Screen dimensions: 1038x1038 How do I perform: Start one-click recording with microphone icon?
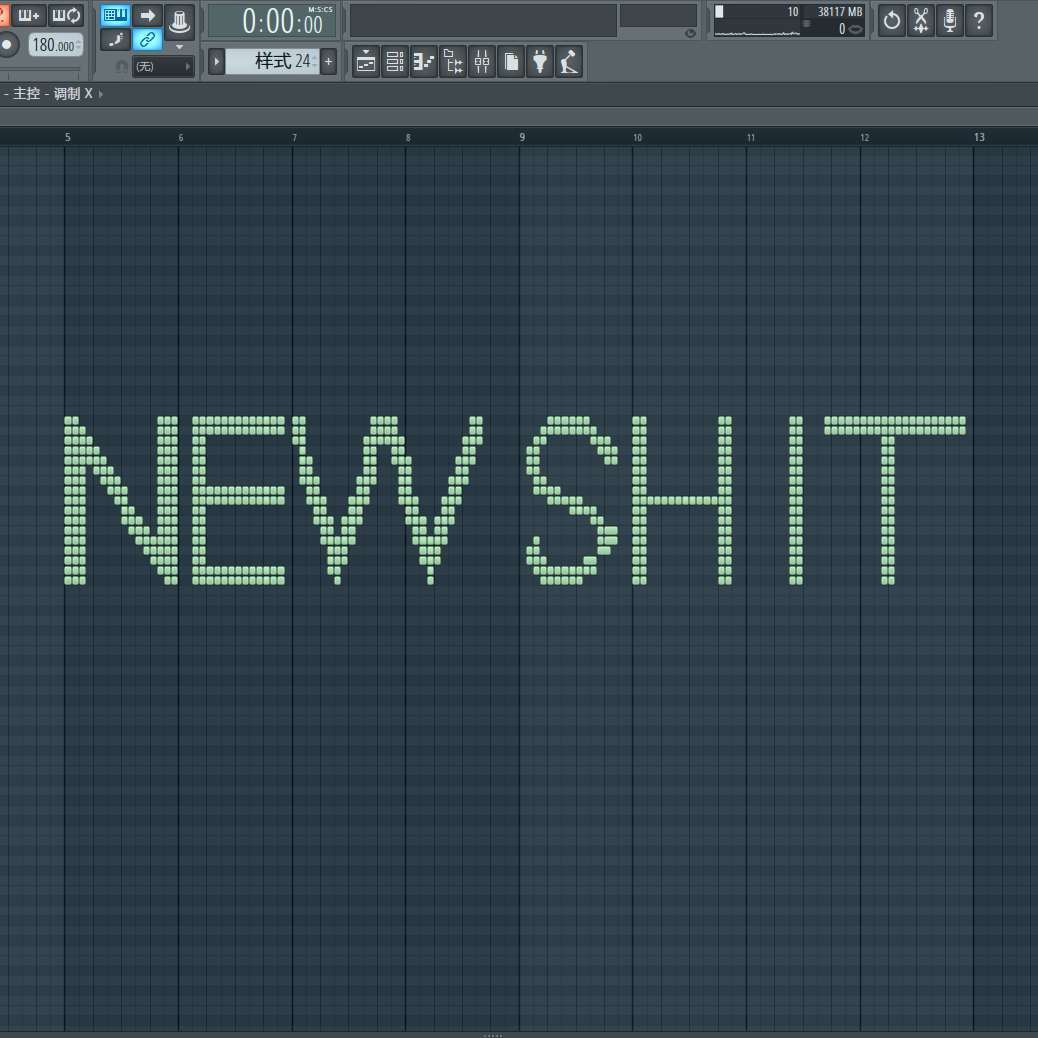950,20
